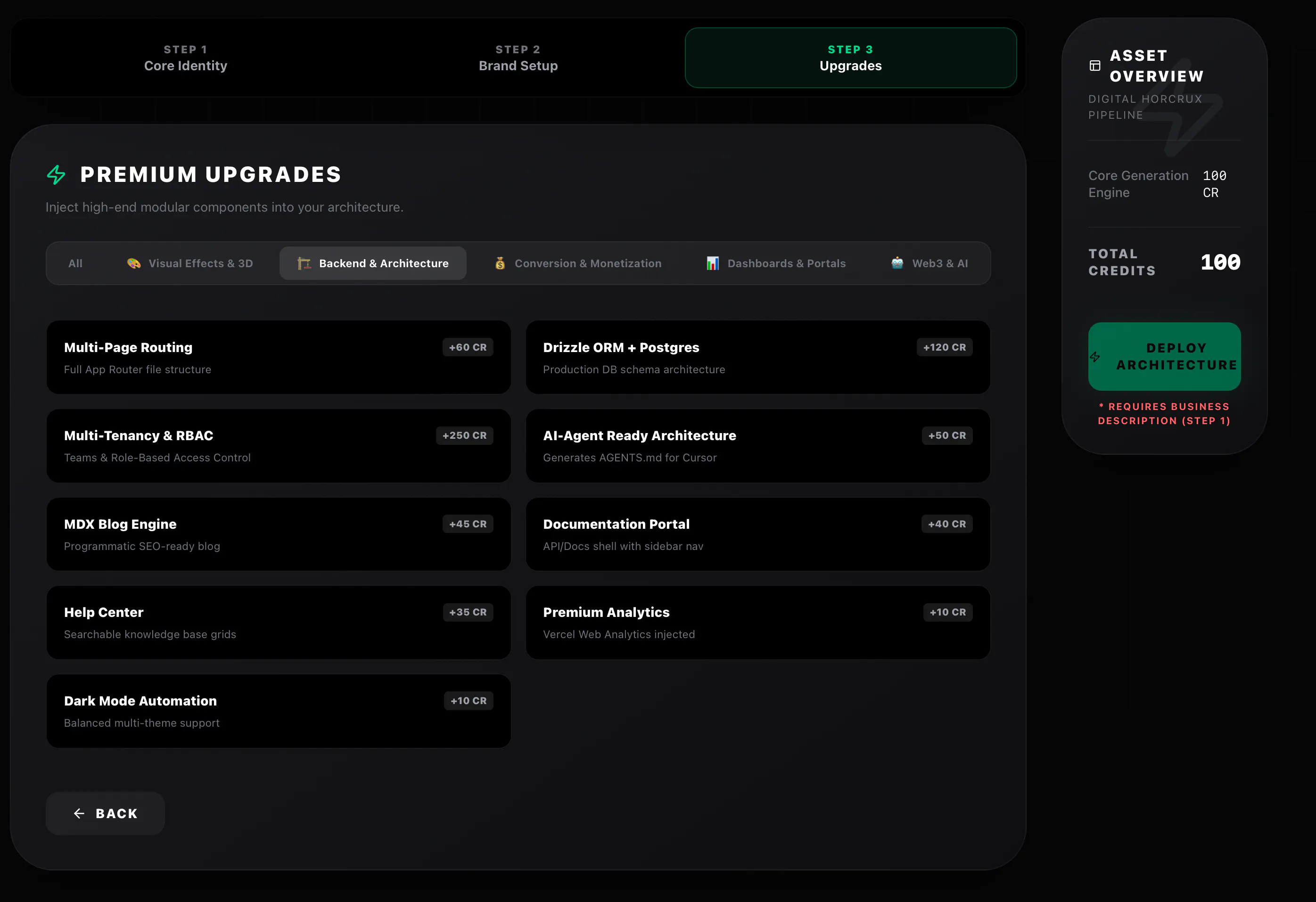The width and height of the screenshot is (1316, 902).
Task: Go to Step 2 Brand Setup
Action: click(518, 58)
